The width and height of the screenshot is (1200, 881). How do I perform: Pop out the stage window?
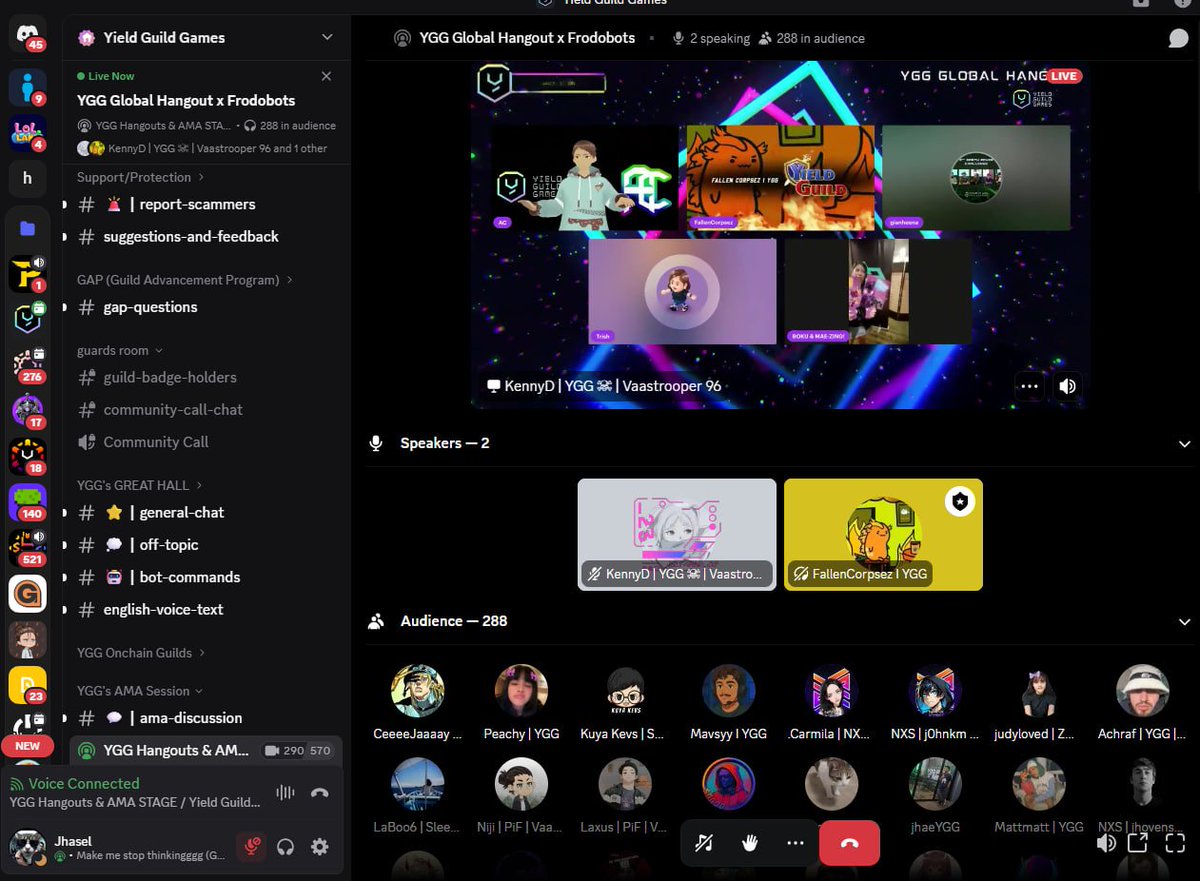pos(1137,843)
